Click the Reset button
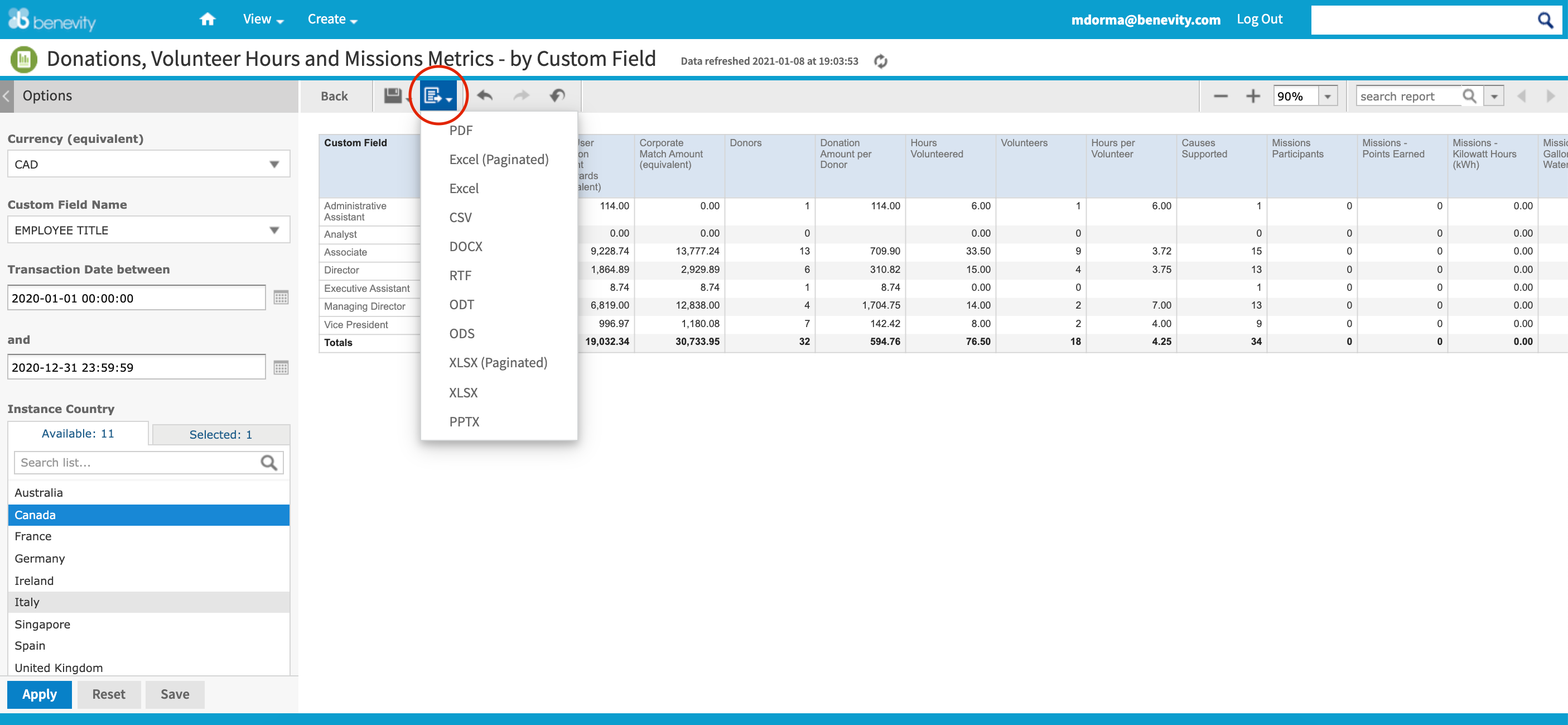 109,694
